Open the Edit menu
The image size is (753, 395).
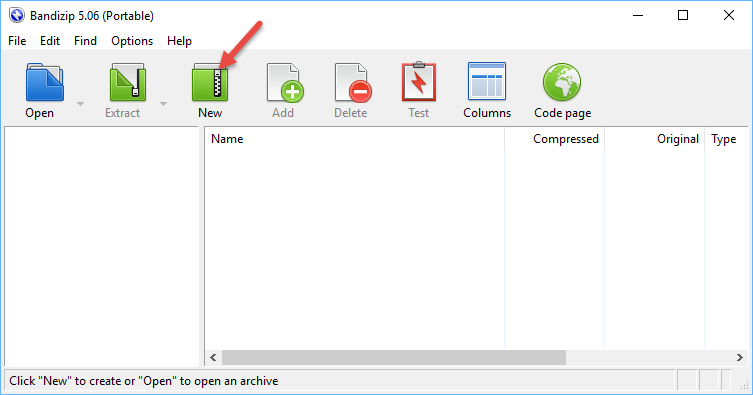pyautogui.click(x=50, y=41)
